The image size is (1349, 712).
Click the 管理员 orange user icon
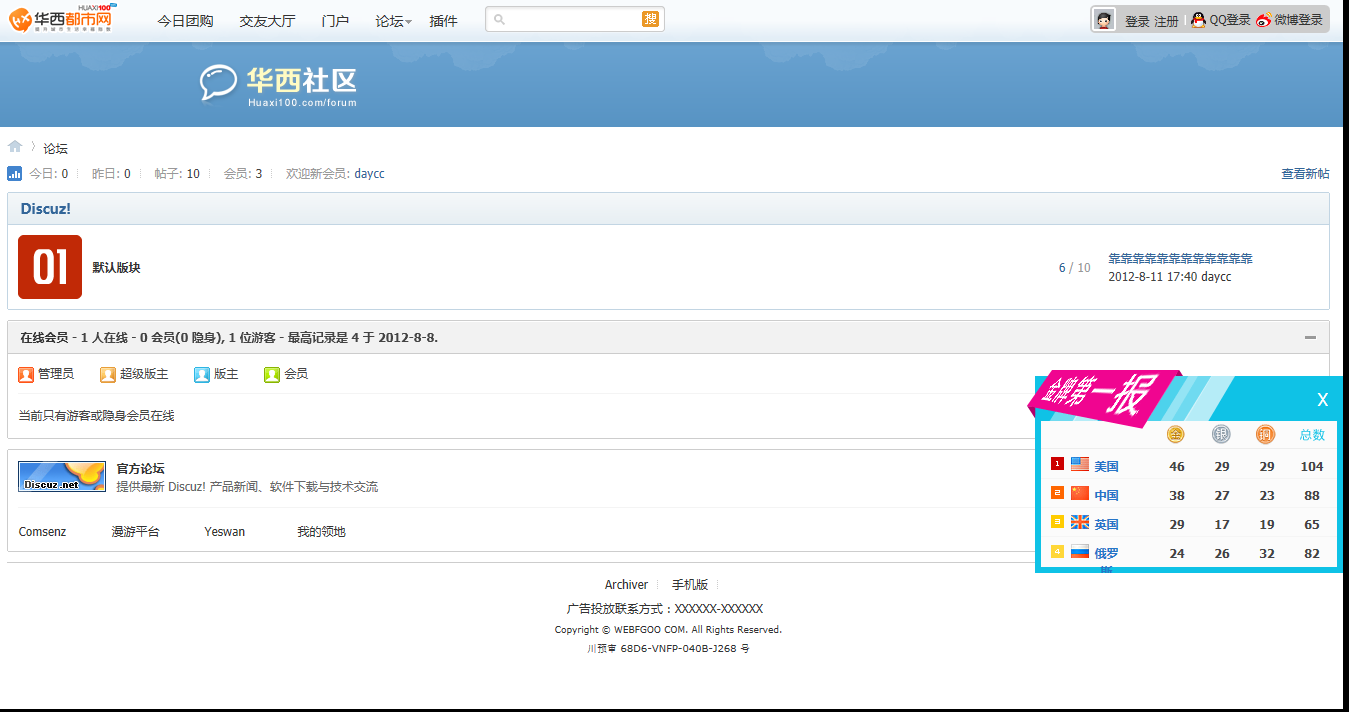point(26,375)
